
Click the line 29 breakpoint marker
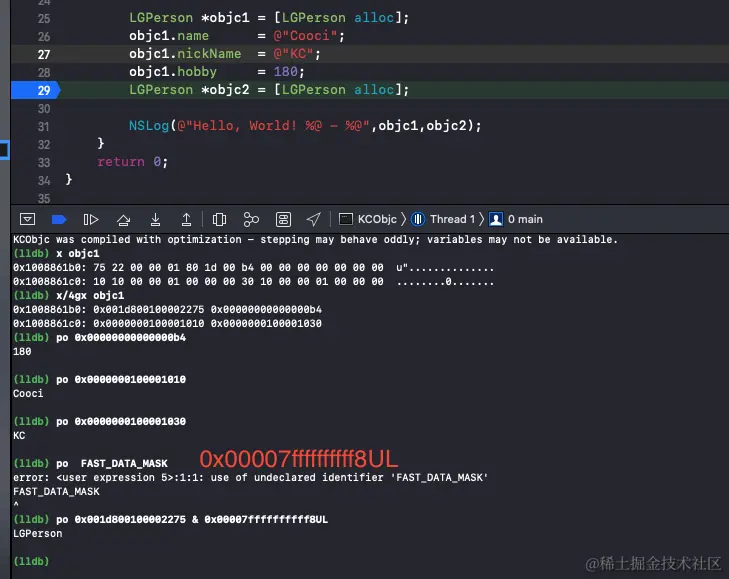(x=35, y=90)
